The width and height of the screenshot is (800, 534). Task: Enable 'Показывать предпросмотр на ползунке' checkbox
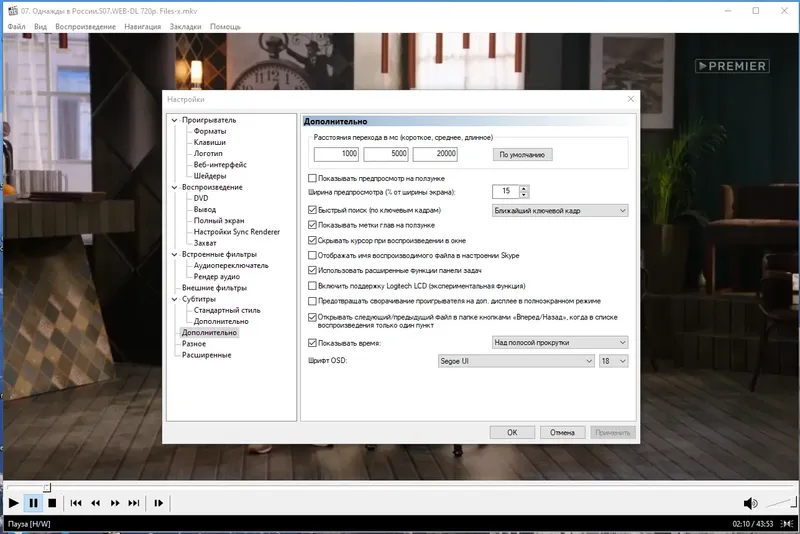312,179
